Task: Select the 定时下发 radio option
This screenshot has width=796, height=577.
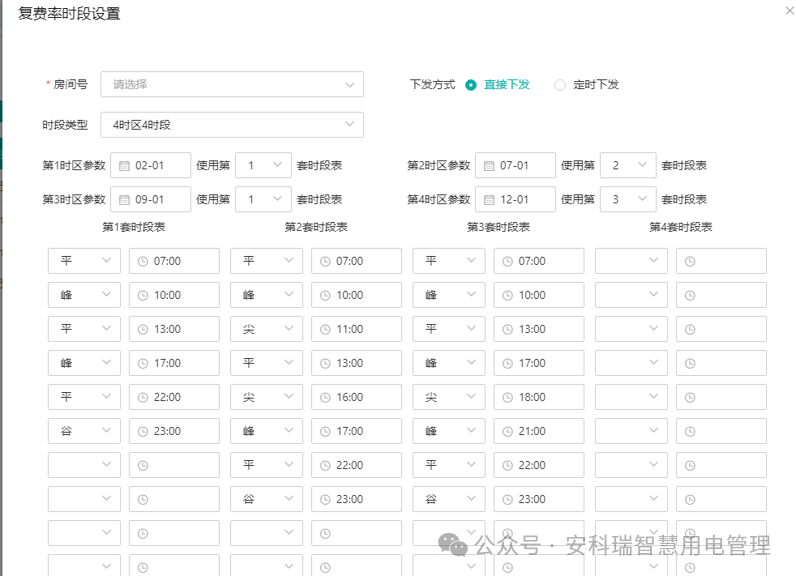Action: tap(586, 85)
